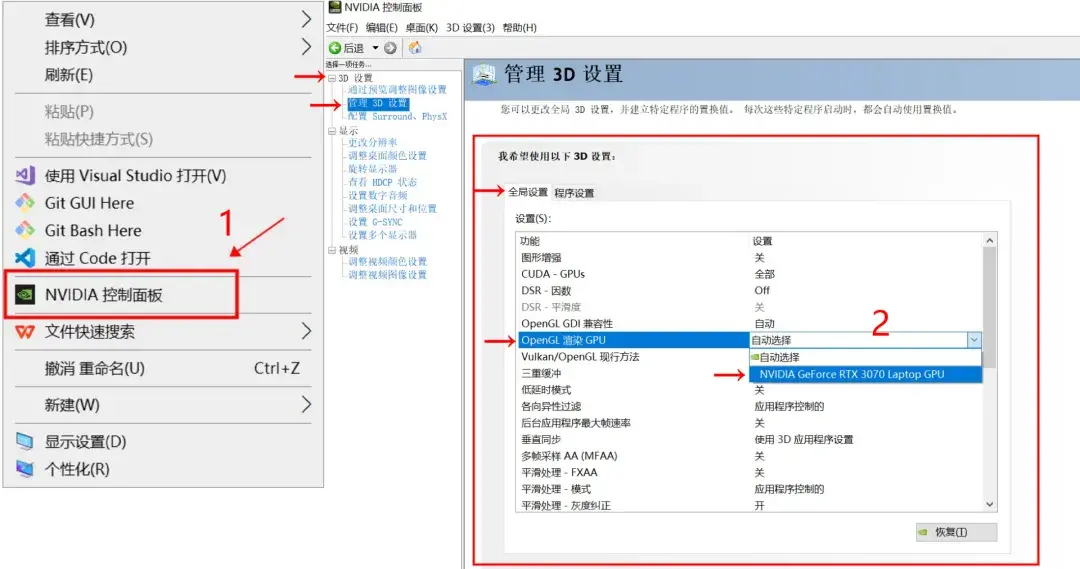Open 设置多个显示器 link
The image size is (1080, 569).
pos(382,235)
